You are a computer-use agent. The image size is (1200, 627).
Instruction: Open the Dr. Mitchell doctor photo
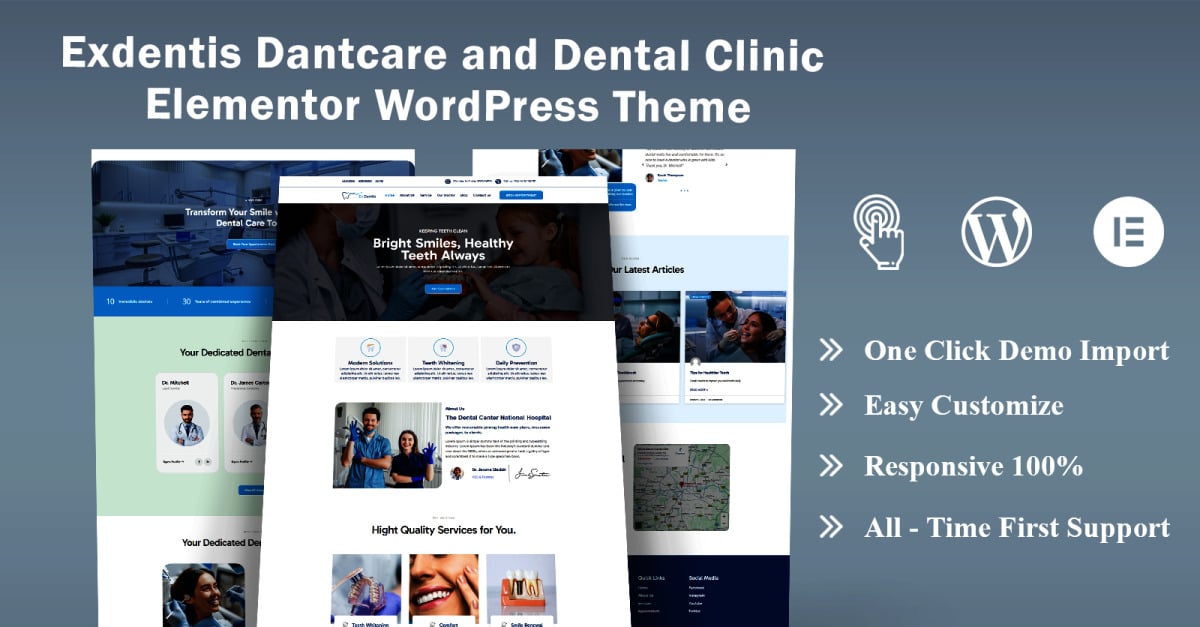click(x=187, y=422)
